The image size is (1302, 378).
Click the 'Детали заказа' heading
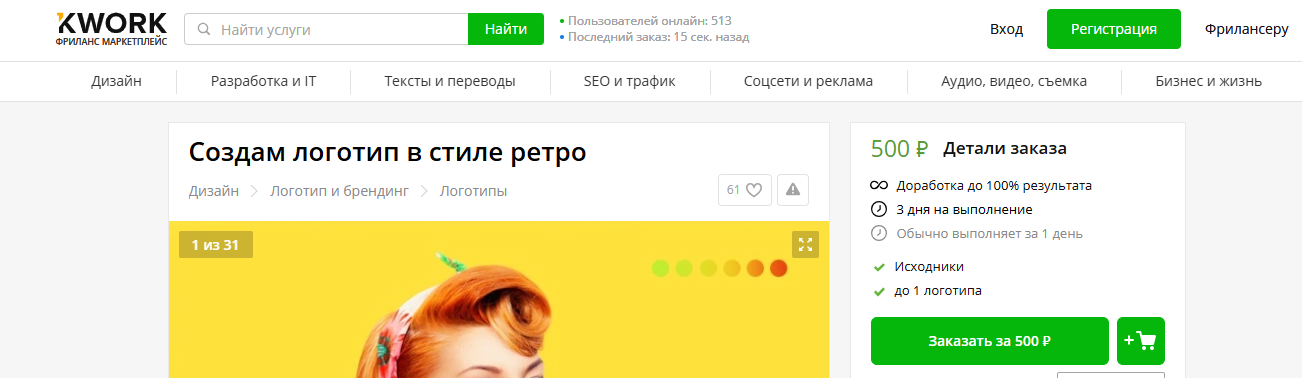1005,149
